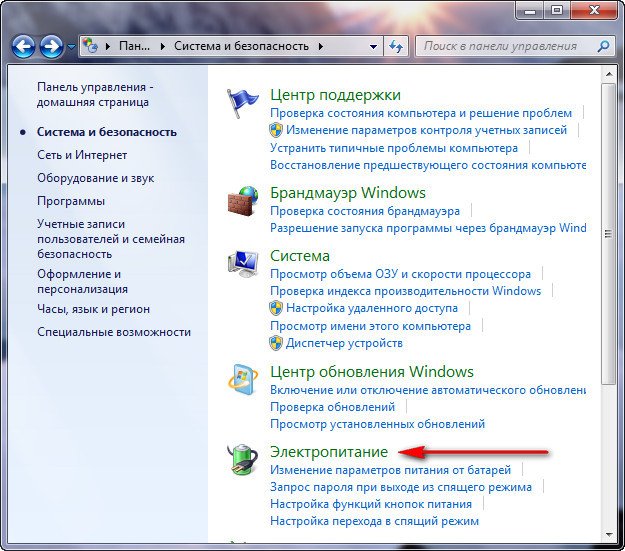
Task: Click Проверка состояния компьютера и решение проблем
Action: [421, 113]
